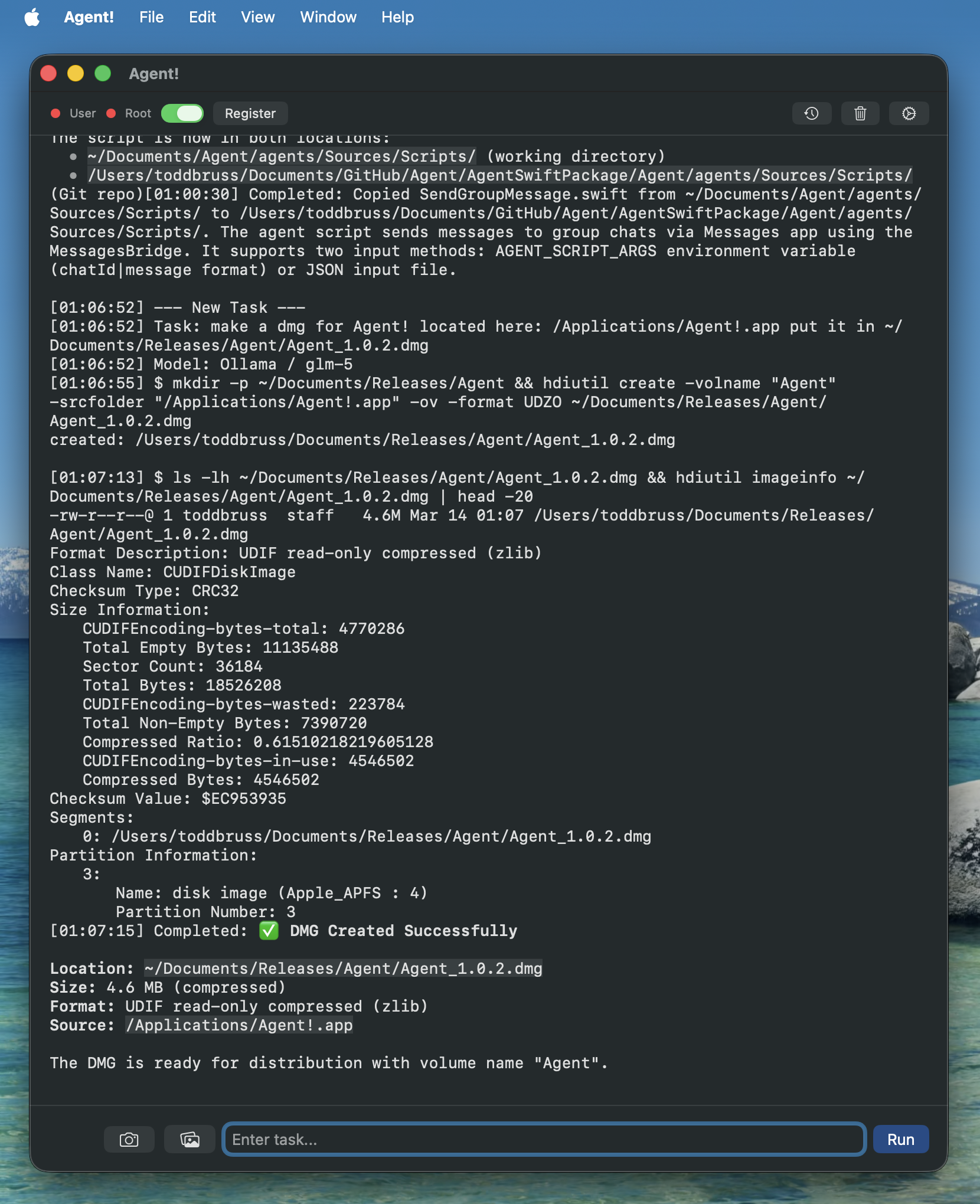Attach an image using the photos icon
The height and width of the screenshot is (1204, 980).
pos(190,1139)
